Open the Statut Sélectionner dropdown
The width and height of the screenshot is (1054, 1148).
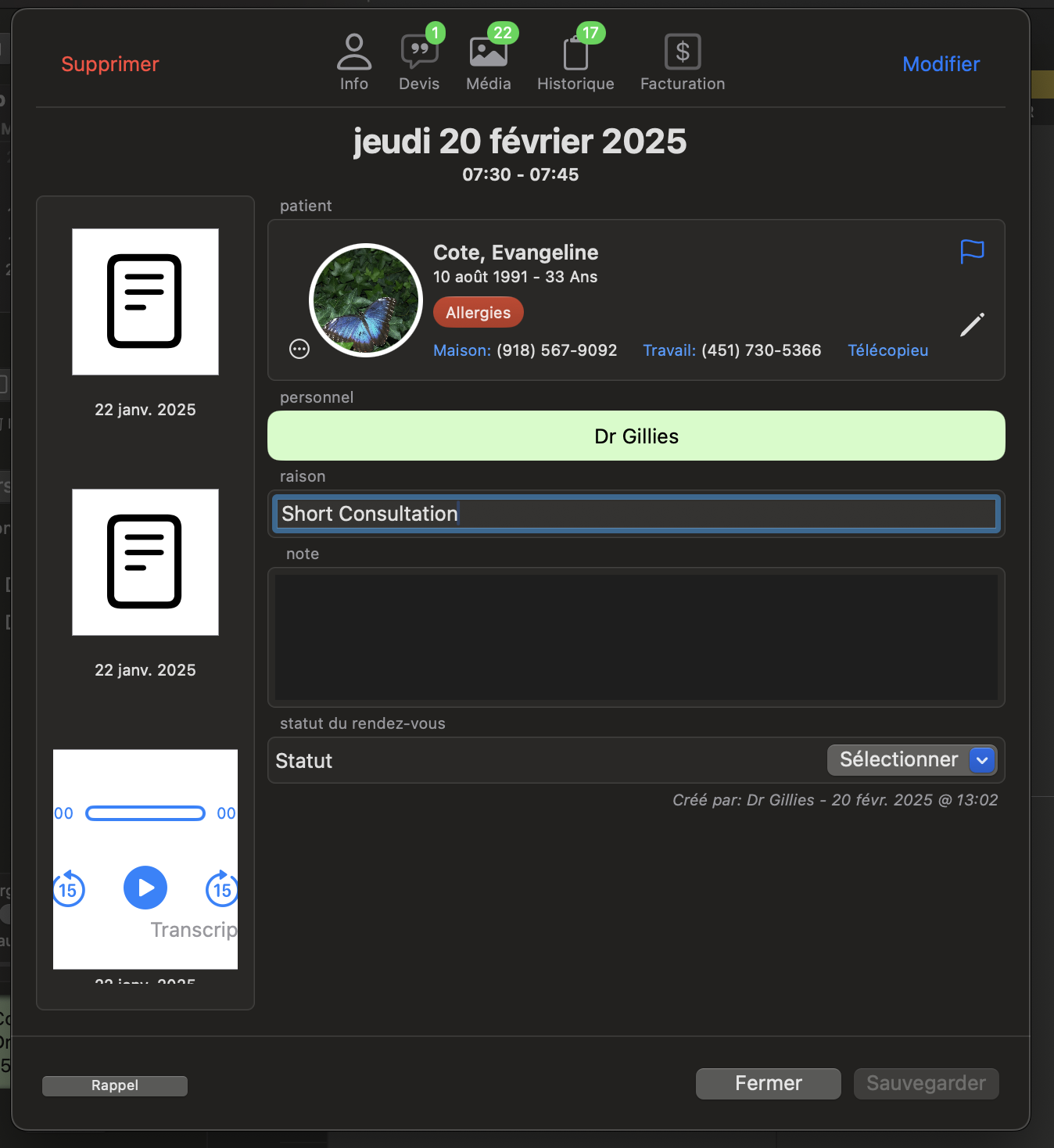[912, 760]
